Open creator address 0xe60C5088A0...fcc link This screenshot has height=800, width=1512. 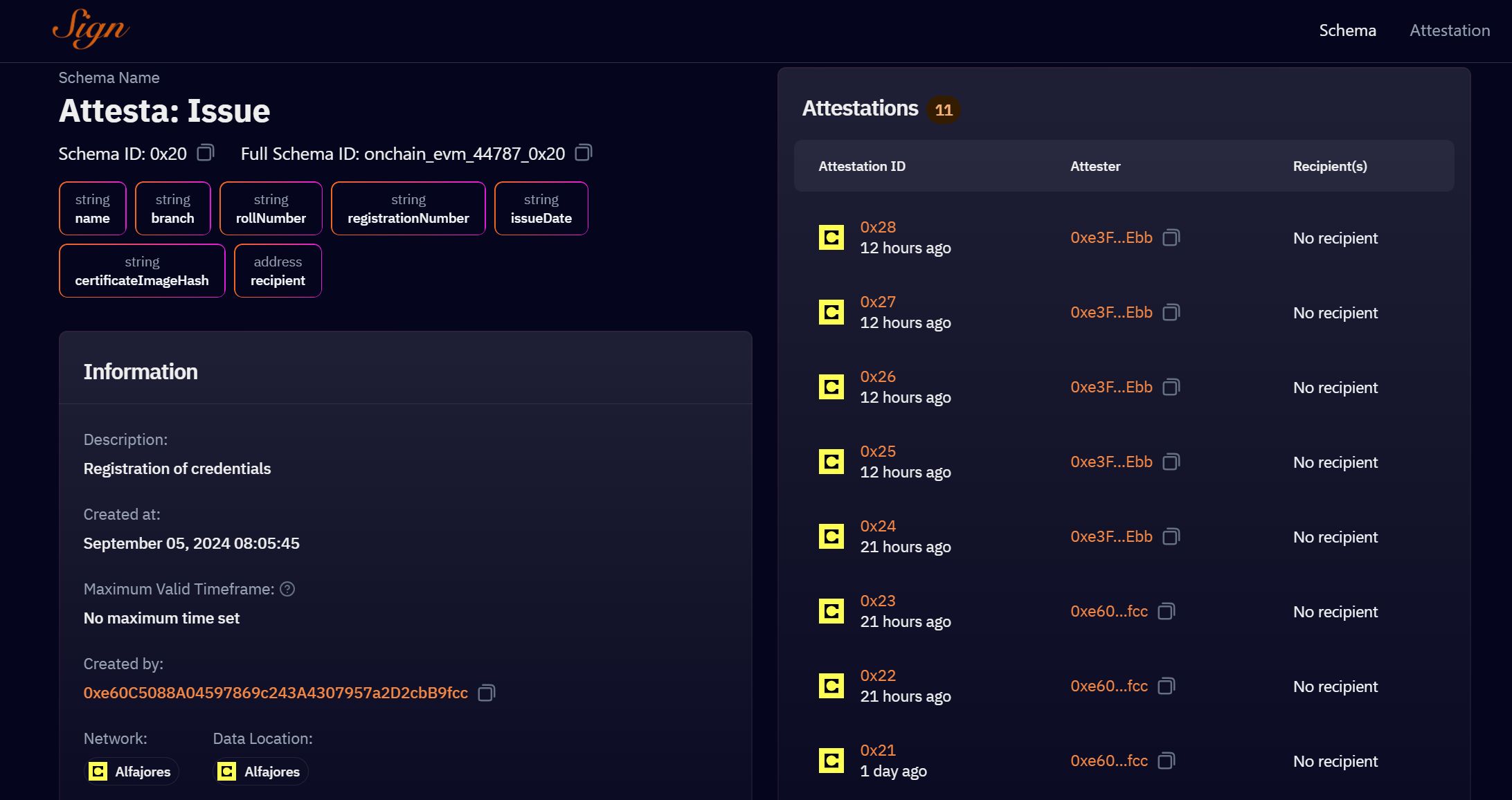click(x=276, y=693)
